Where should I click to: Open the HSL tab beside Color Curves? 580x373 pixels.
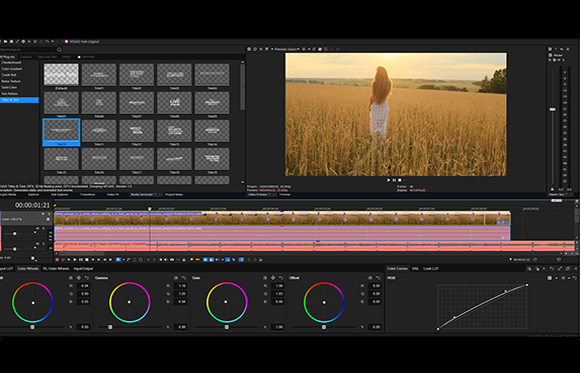tap(415, 269)
